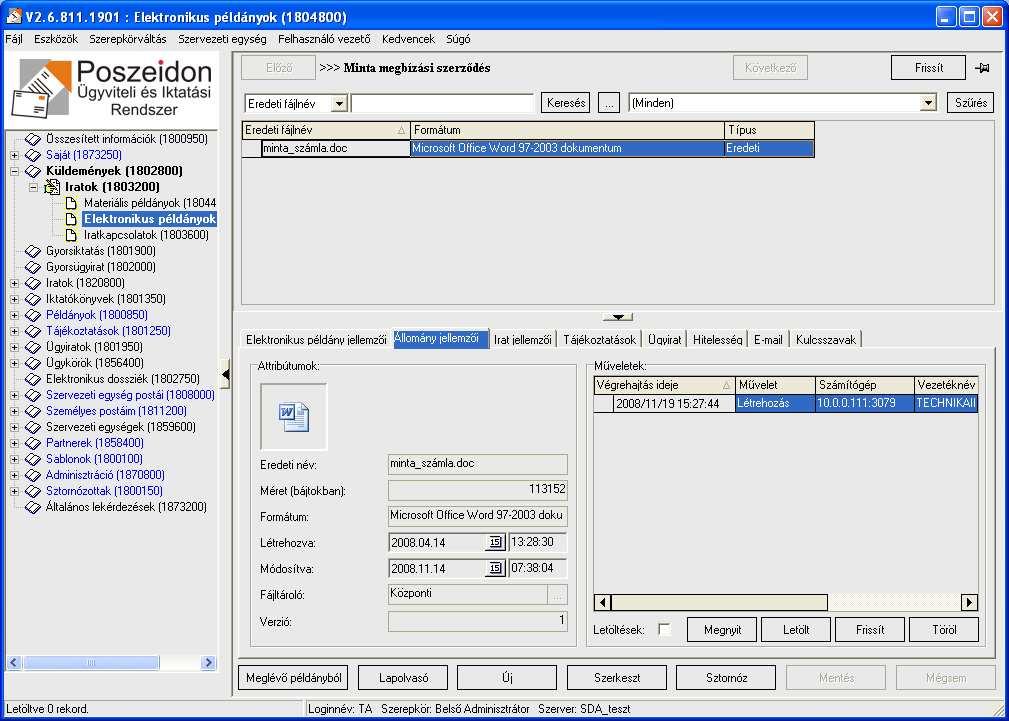Click the Megnyit button

722,630
